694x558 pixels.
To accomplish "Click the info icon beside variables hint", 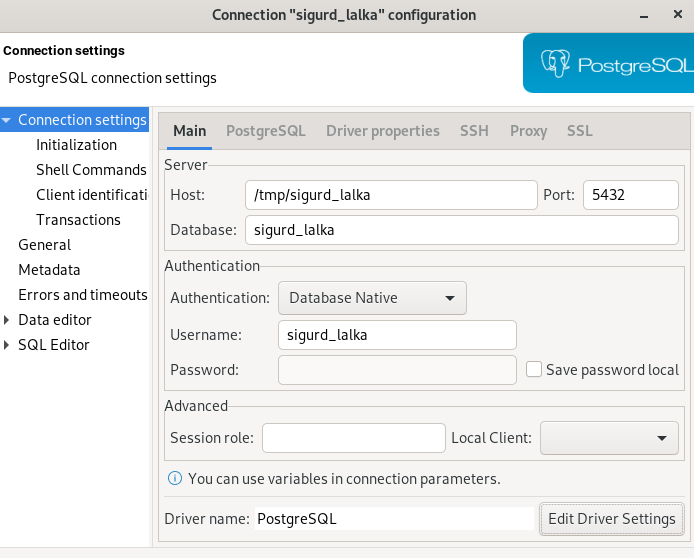I will coord(175,479).
